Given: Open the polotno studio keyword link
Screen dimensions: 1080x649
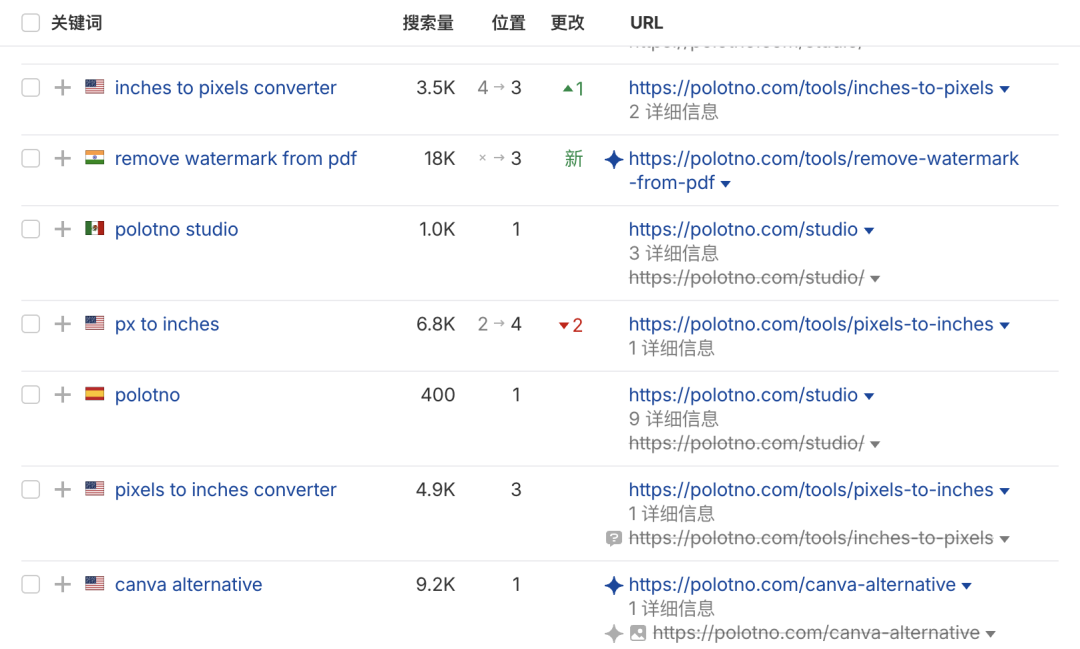Looking at the screenshot, I should (x=176, y=229).
